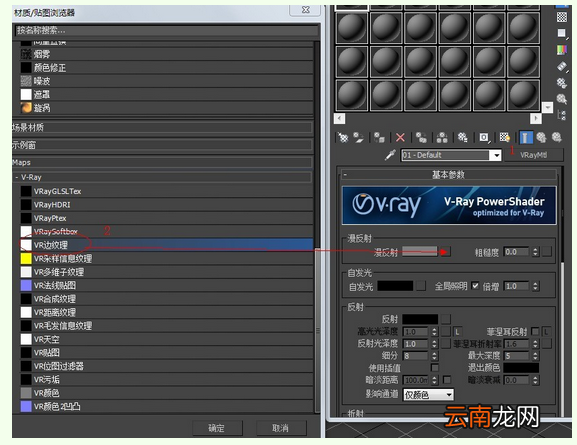
Task: Click the sample slots scroll right arrow
Action: pyautogui.click(x=536, y=119)
